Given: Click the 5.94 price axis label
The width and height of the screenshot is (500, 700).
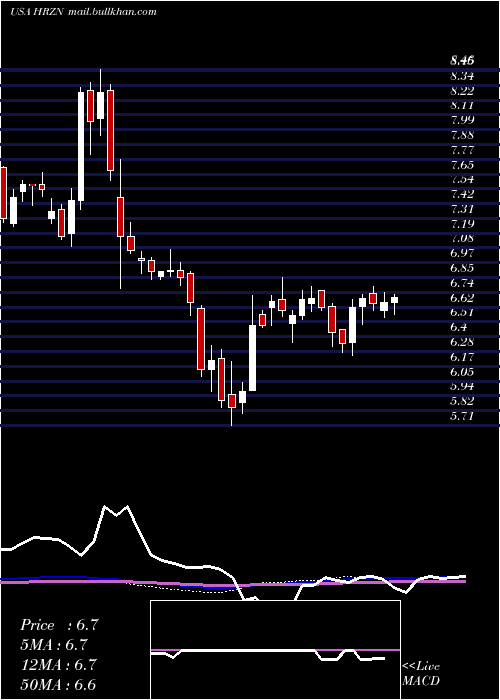Looking at the screenshot, I should [462, 386].
